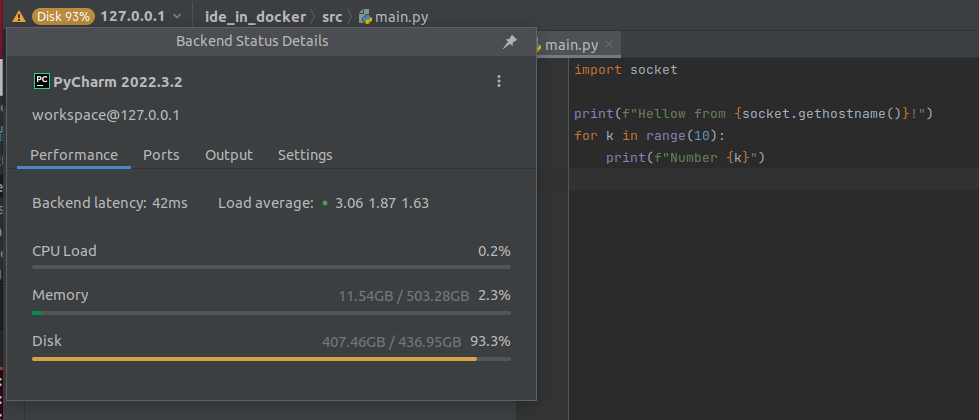
Task: Click the PyCharm logo icon
Action: pyautogui.click(x=41, y=81)
